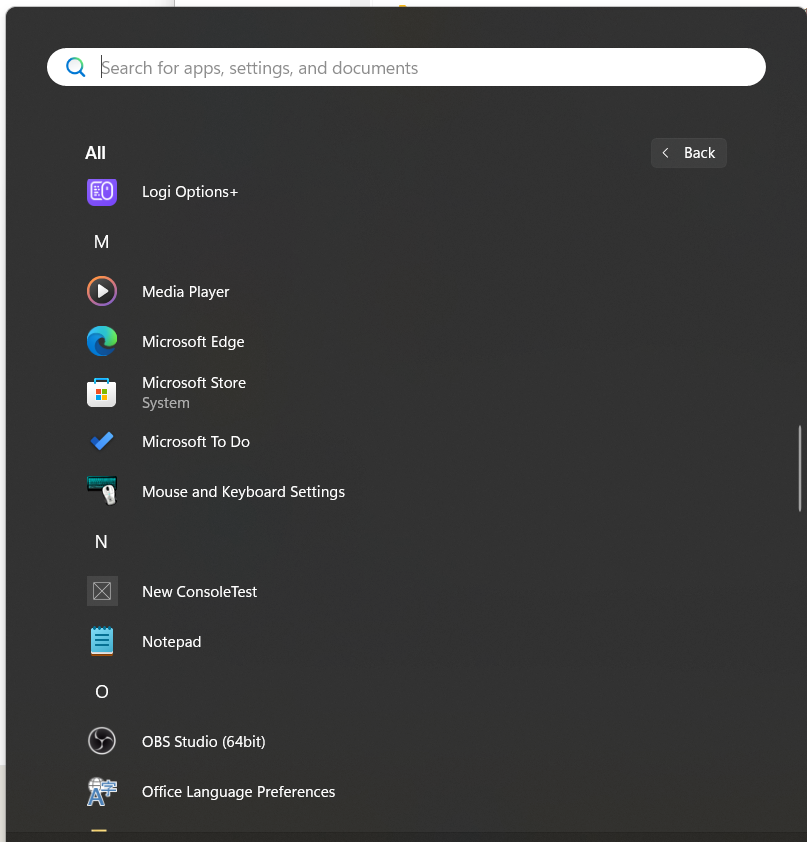Select the "New ConsoleTest" label
This screenshot has height=842, width=807.
pos(199,592)
